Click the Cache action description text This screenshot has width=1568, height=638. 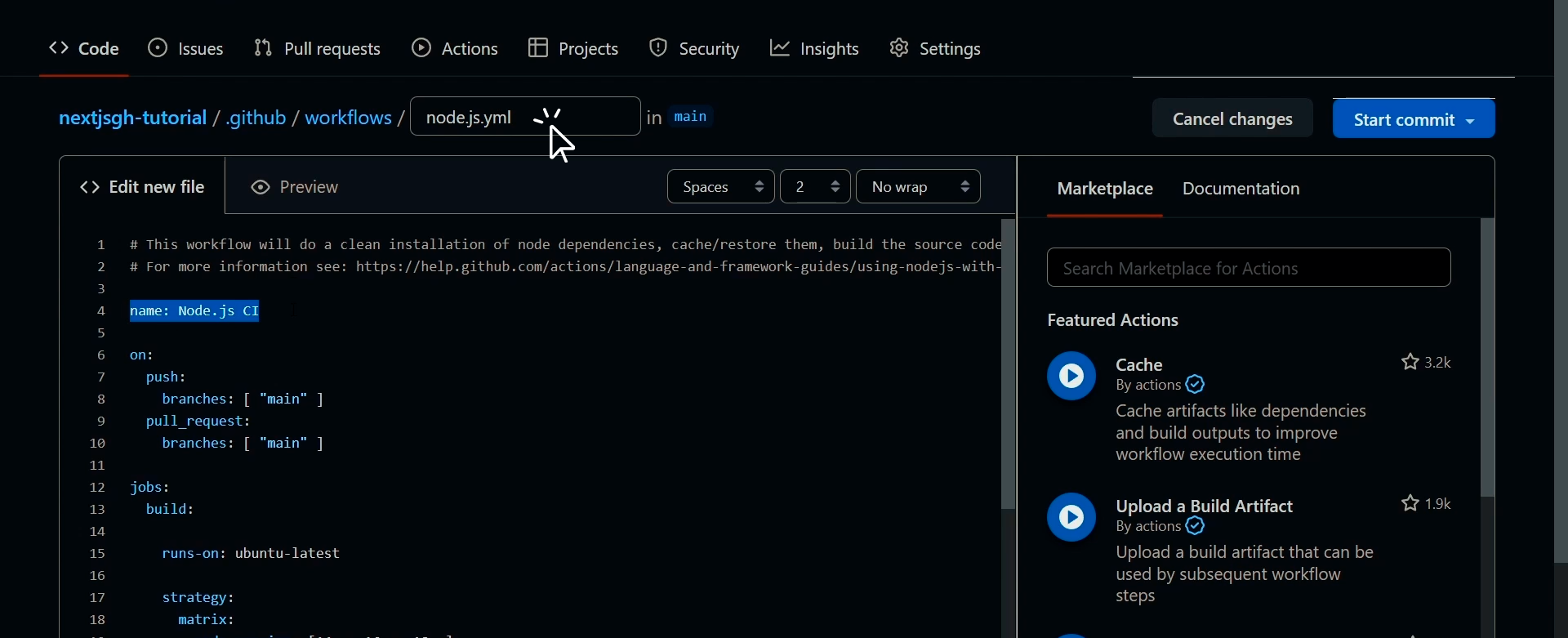1241,433
